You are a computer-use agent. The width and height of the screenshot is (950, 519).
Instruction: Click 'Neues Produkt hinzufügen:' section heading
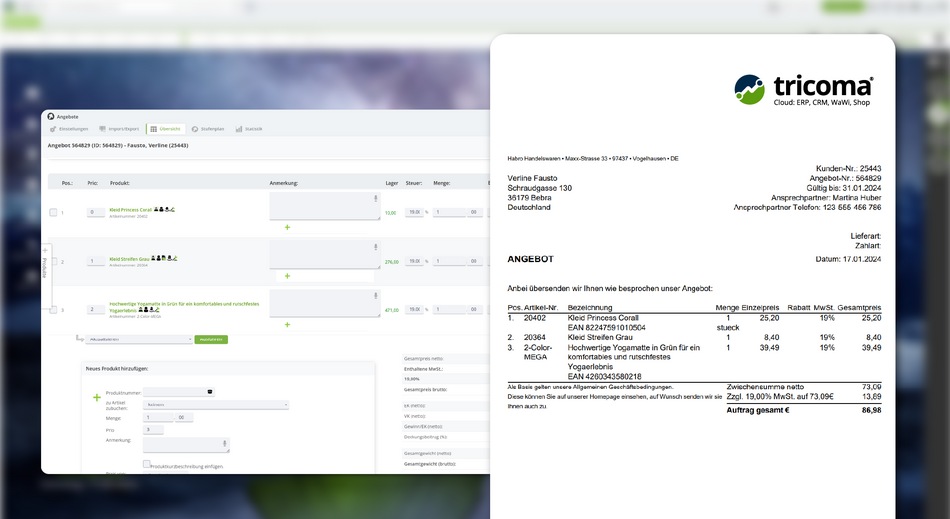(x=117, y=368)
